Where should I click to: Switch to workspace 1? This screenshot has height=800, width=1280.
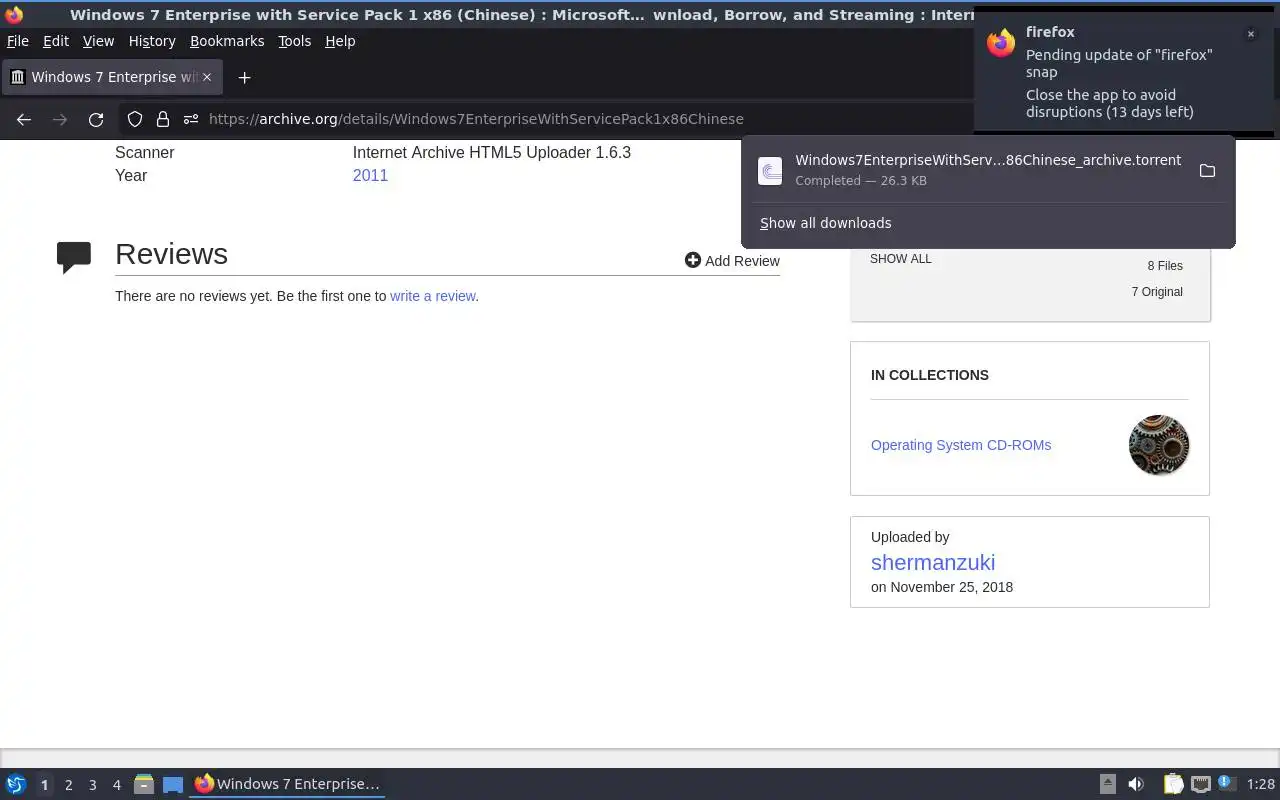(44, 785)
